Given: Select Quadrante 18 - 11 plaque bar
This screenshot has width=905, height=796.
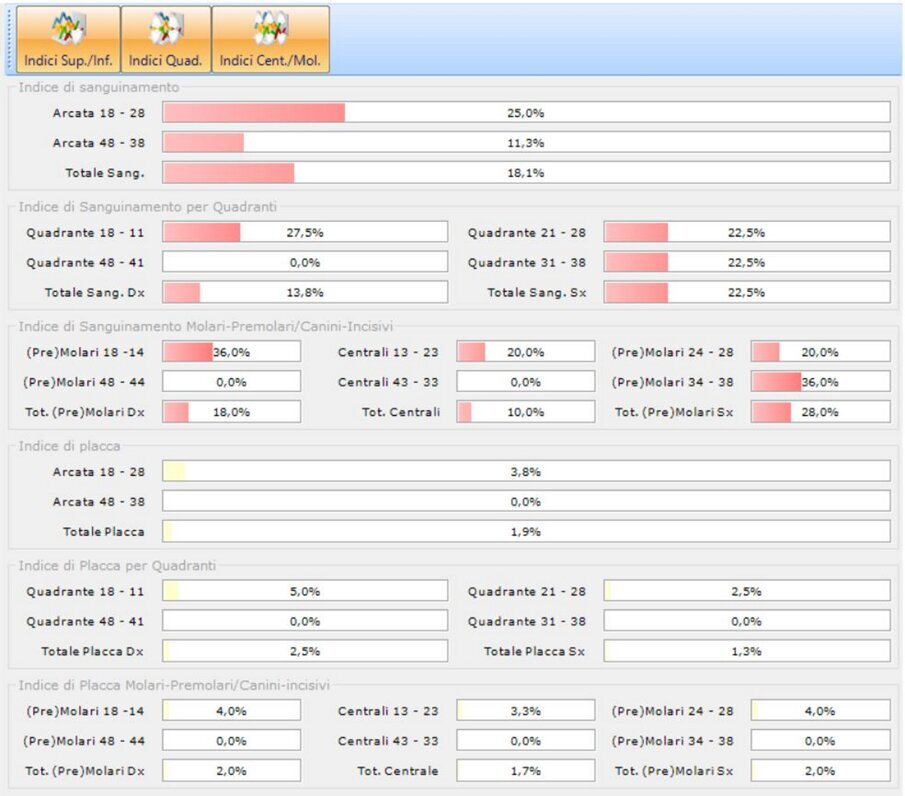Looking at the screenshot, I should click(x=305, y=591).
